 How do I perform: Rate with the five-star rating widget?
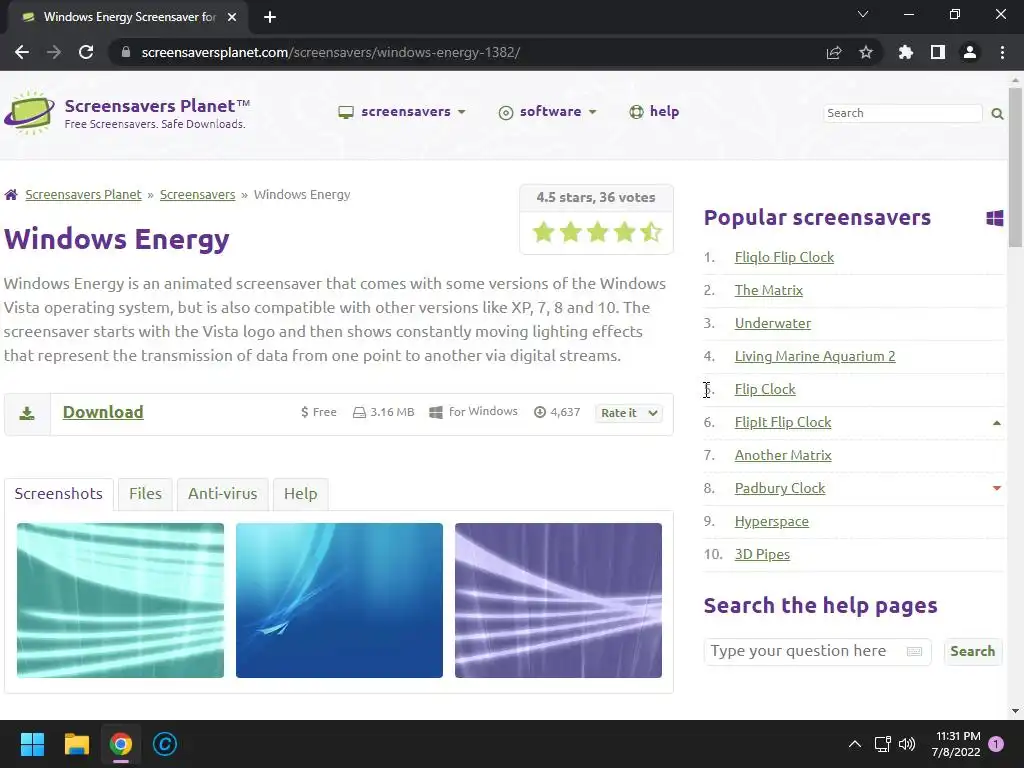597,232
